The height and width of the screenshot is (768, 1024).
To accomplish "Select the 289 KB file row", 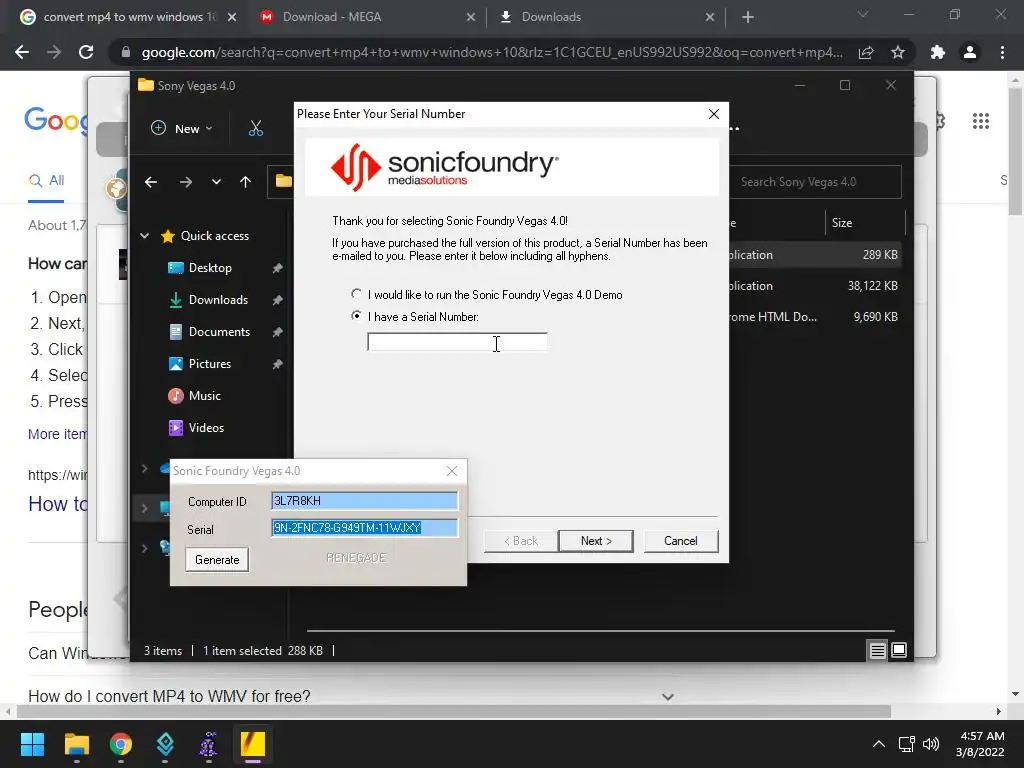I will tap(814, 255).
